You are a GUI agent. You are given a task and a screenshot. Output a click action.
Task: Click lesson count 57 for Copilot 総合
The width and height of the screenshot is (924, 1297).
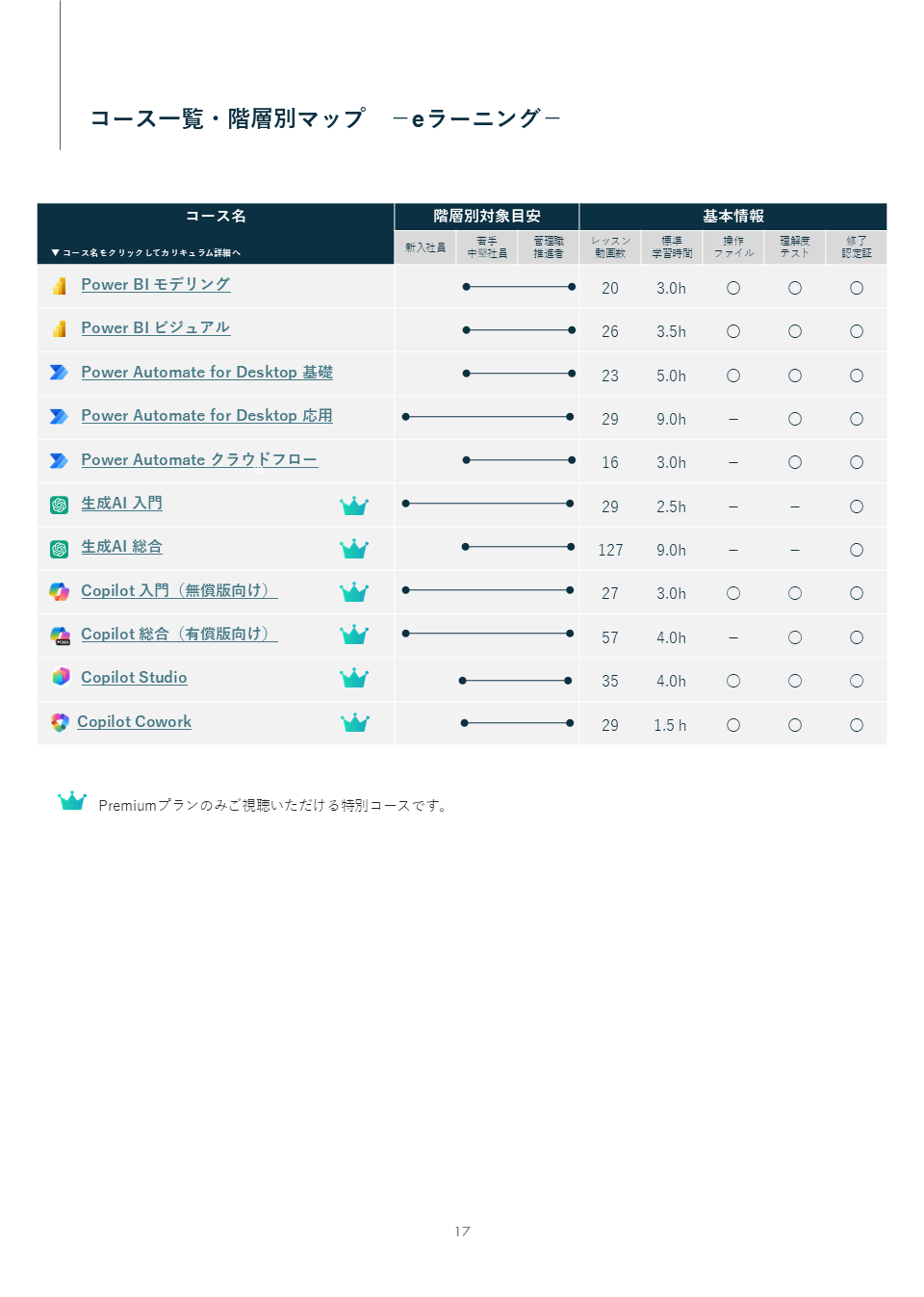[610, 637]
